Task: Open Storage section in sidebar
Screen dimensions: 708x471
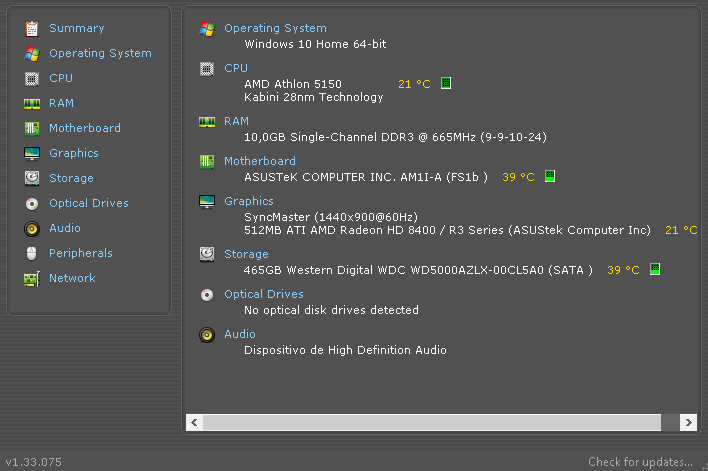Action: coord(71,178)
